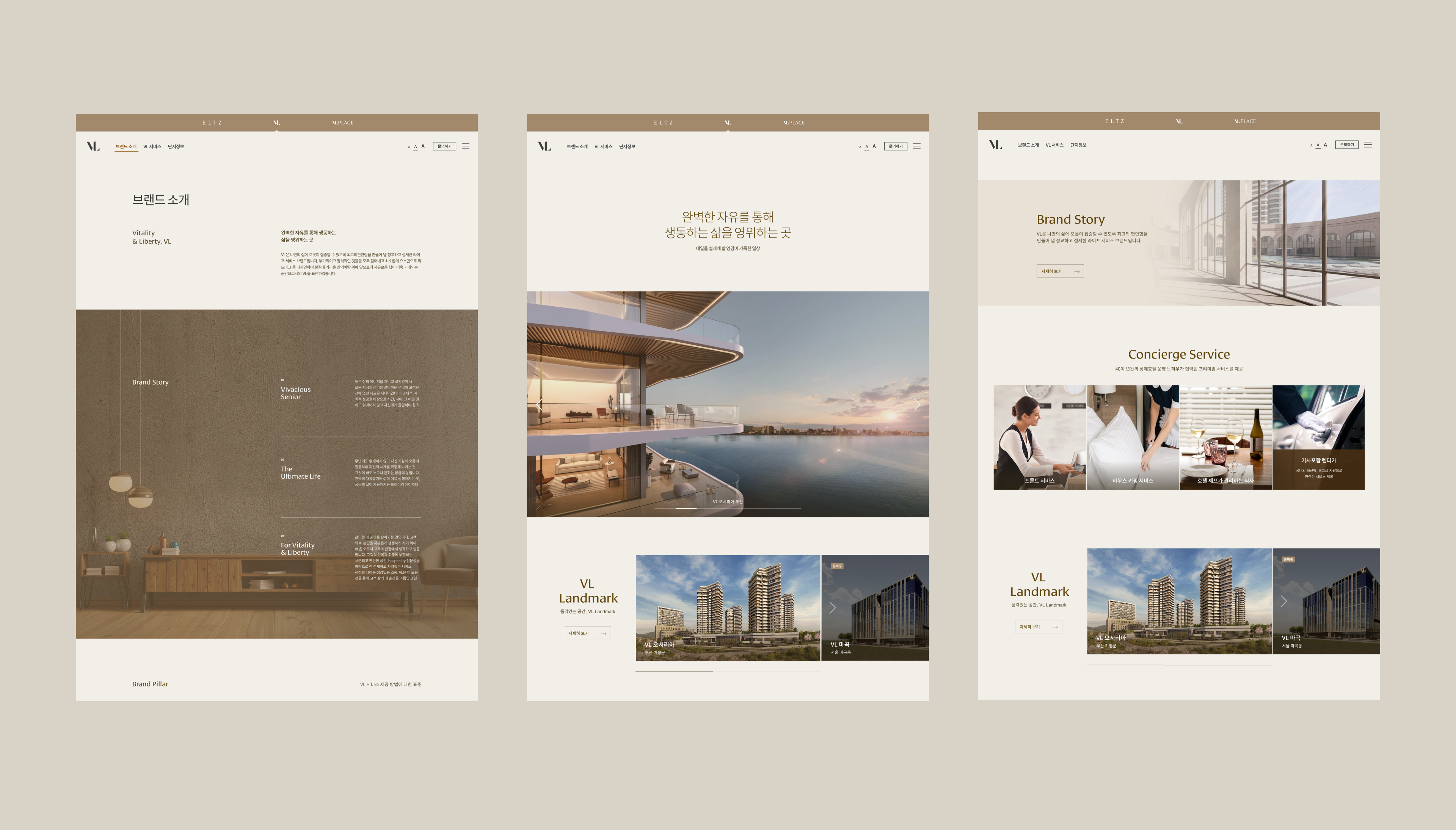Open the 하우스 키핑 서비스 thumbnail

coord(1132,437)
